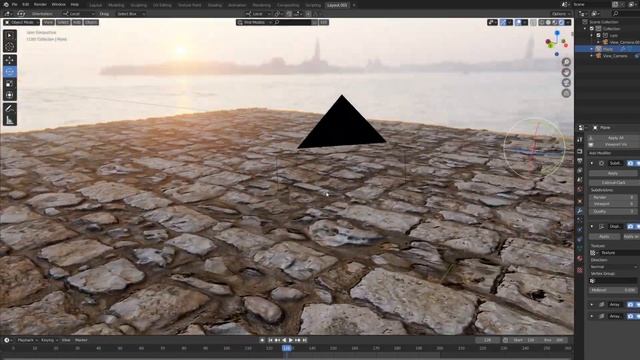Switch to rendered viewport shading
Viewport: 640px width, 360px height.
click(561, 22)
